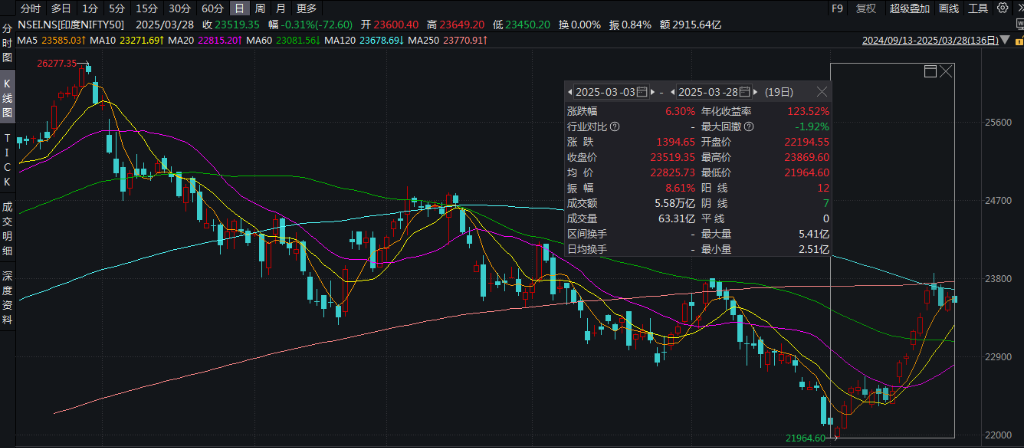Maximize the selection range box

(930, 72)
